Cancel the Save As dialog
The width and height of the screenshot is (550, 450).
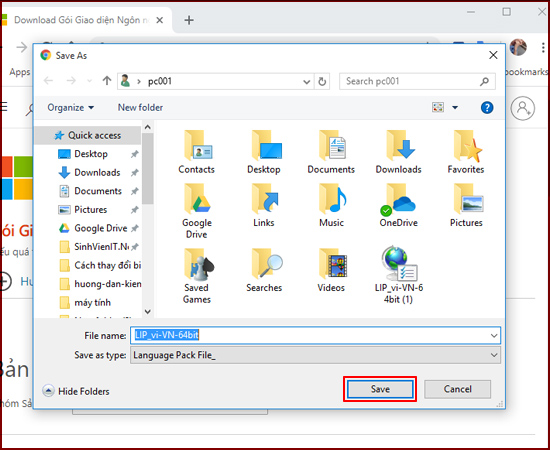point(457,389)
